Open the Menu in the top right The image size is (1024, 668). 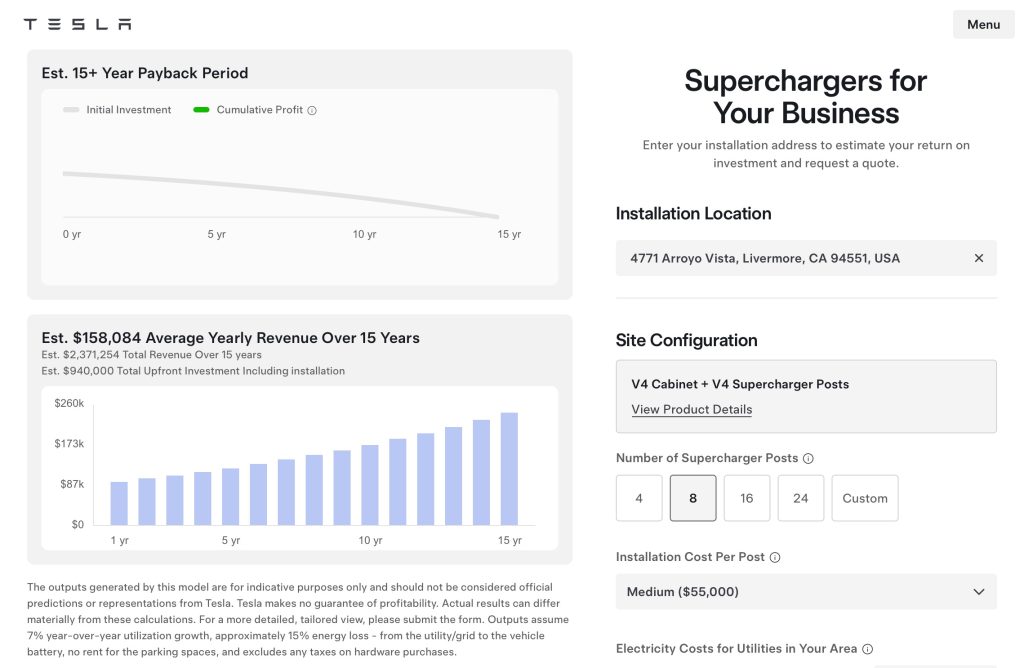(x=983, y=24)
